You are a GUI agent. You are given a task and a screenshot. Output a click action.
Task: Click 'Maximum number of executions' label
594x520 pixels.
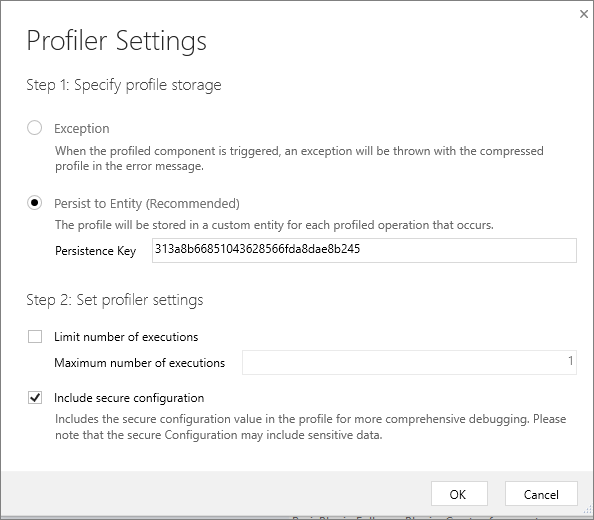coord(140,363)
